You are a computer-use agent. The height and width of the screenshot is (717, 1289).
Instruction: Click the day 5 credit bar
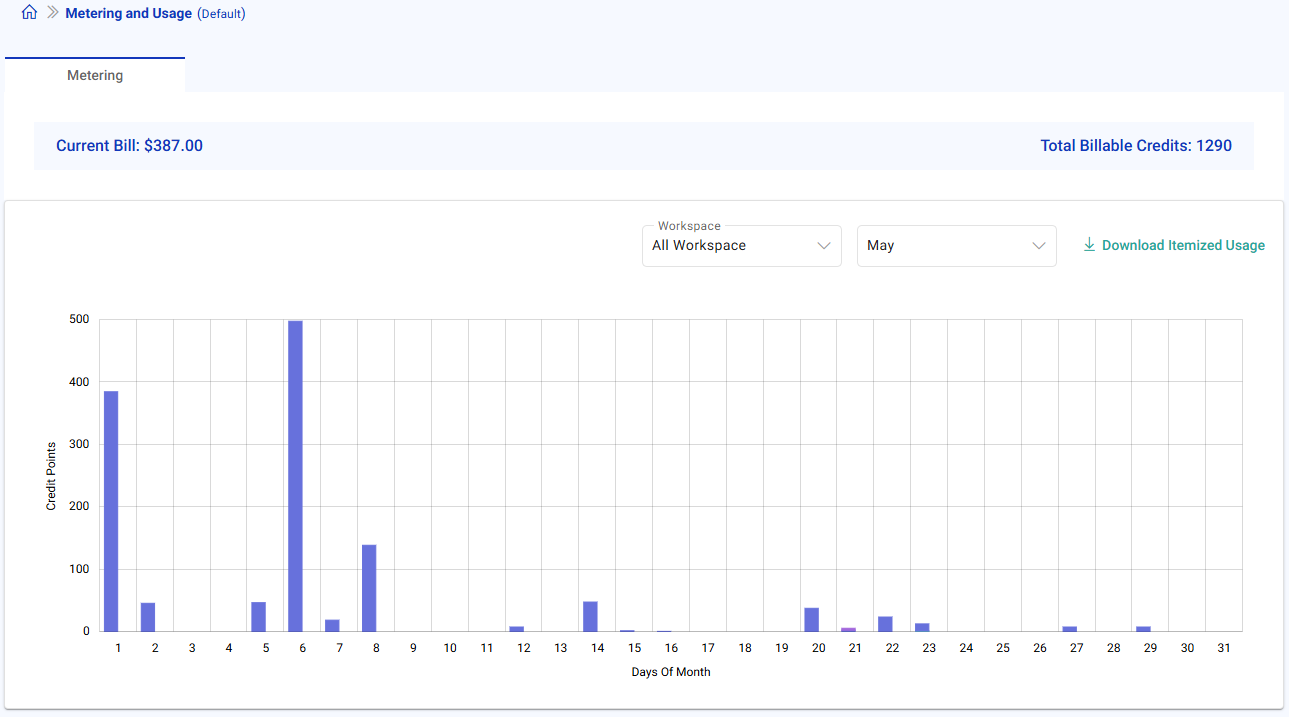pyautogui.click(x=258, y=616)
